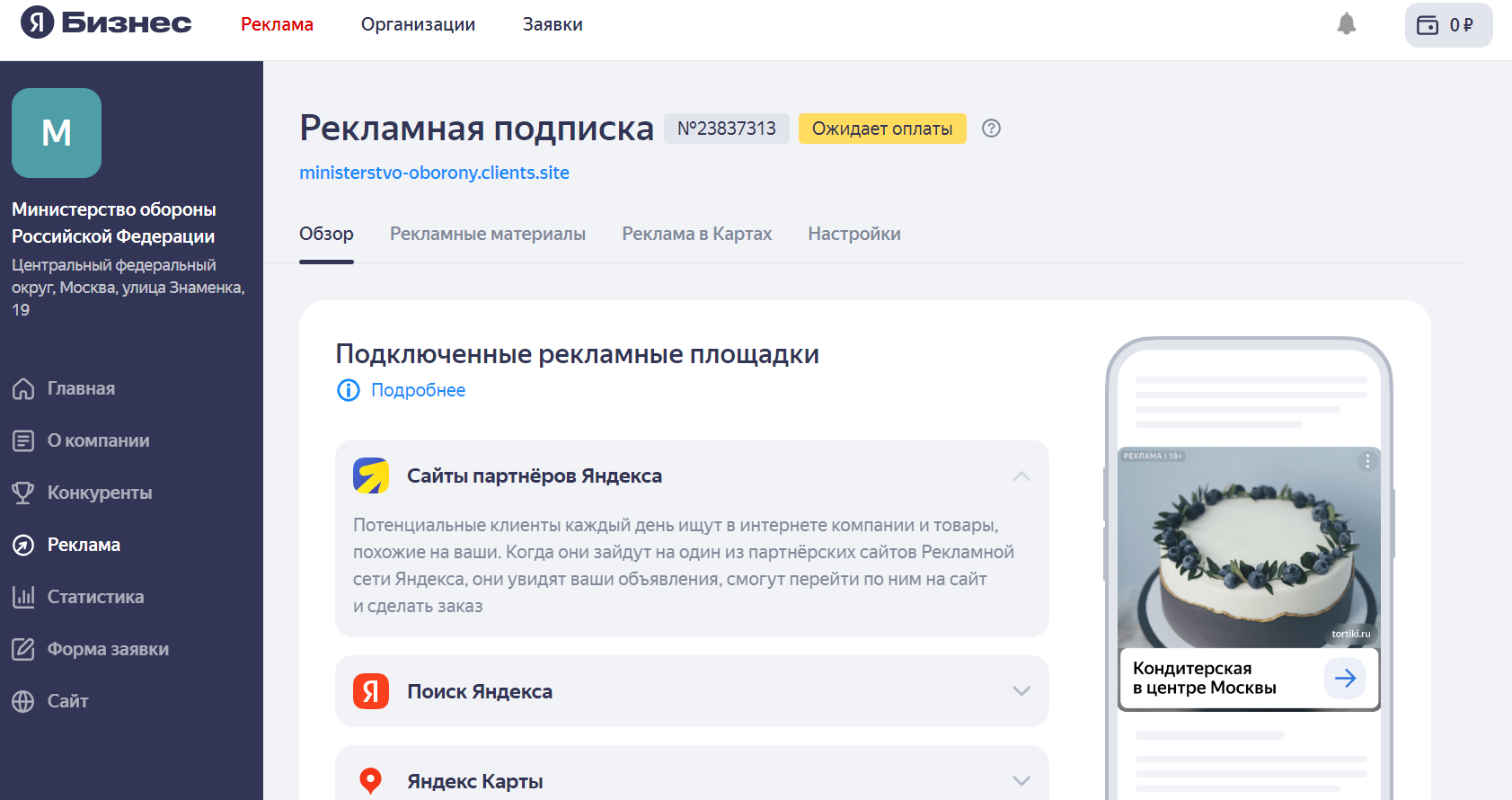Click the help question mark next to status

pyautogui.click(x=991, y=129)
